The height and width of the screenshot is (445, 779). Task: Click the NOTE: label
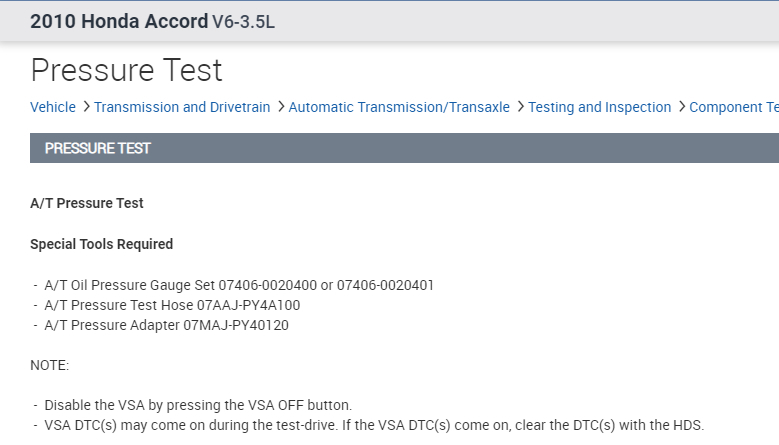[50, 366]
